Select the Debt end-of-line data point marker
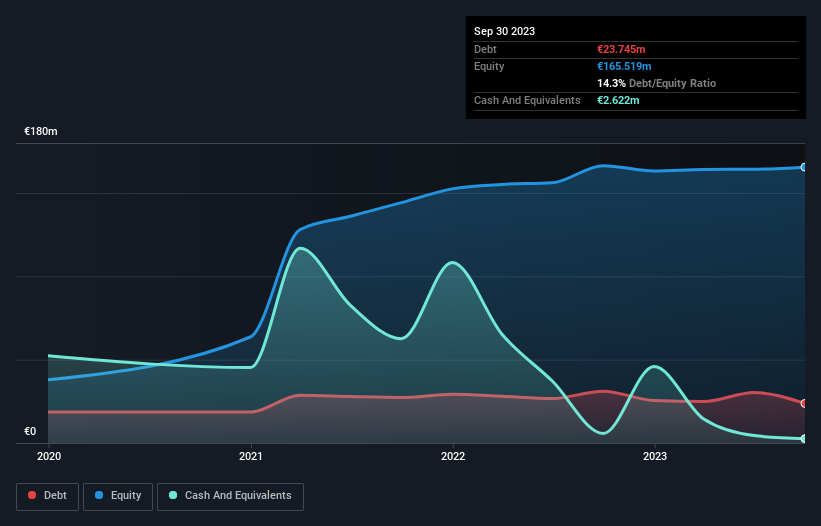The height and width of the screenshot is (526, 821). (x=804, y=404)
